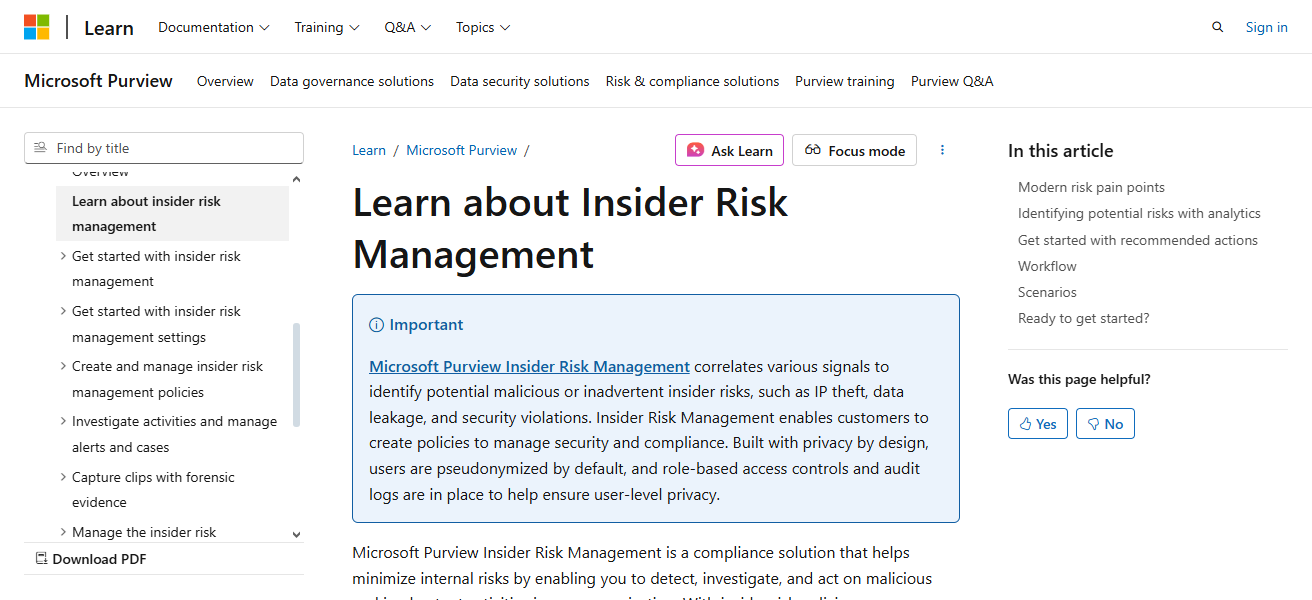Screen dimensions: 1312x600
Task: Enable Focus mode
Action: (x=854, y=150)
